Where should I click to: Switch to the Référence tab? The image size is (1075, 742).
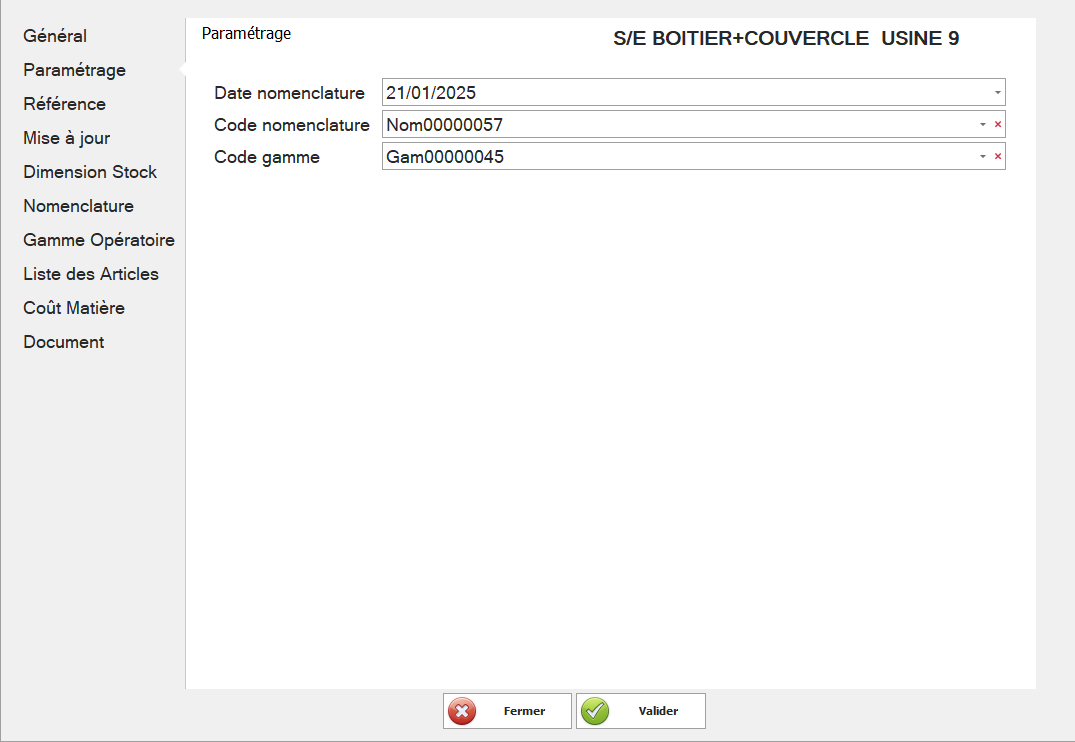tap(64, 104)
